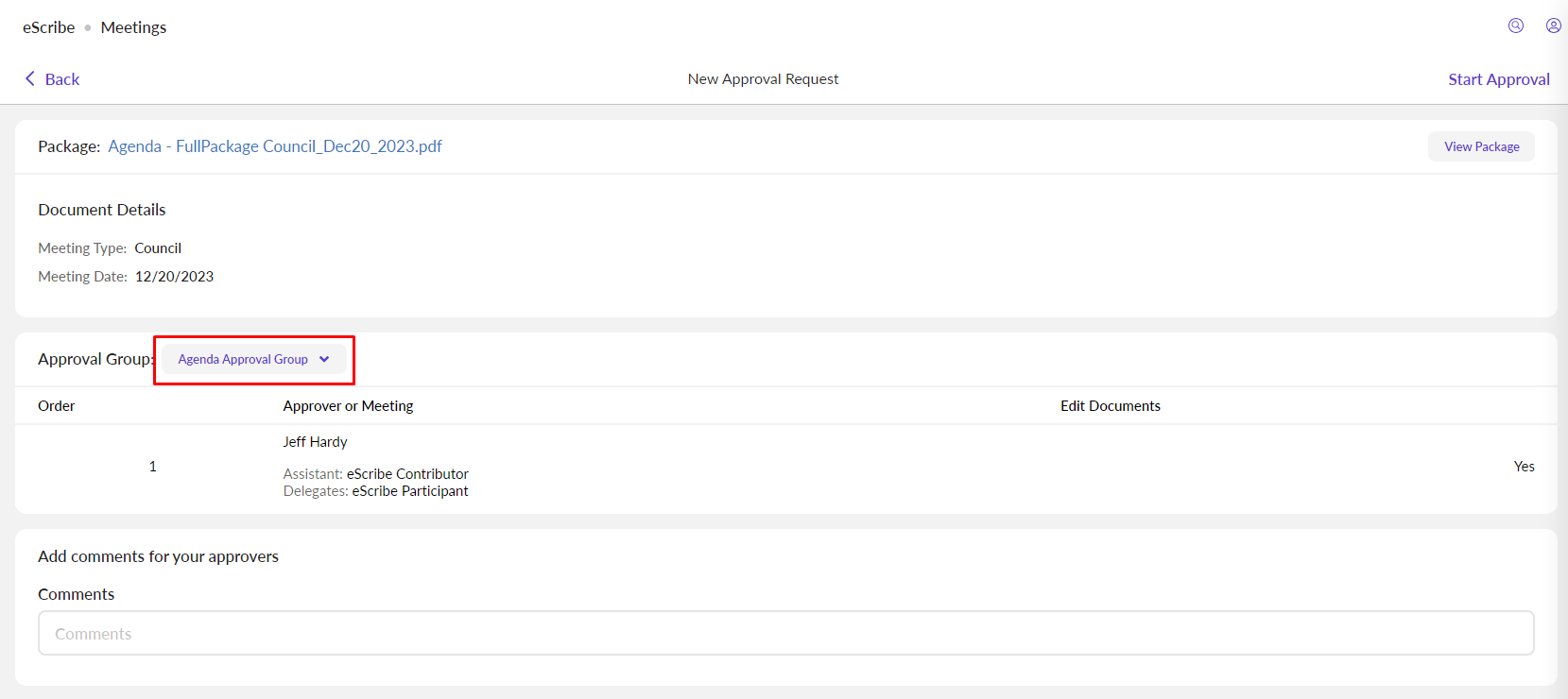
Task: Go to Meetings in the breadcrumb
Action: (133, 27)
